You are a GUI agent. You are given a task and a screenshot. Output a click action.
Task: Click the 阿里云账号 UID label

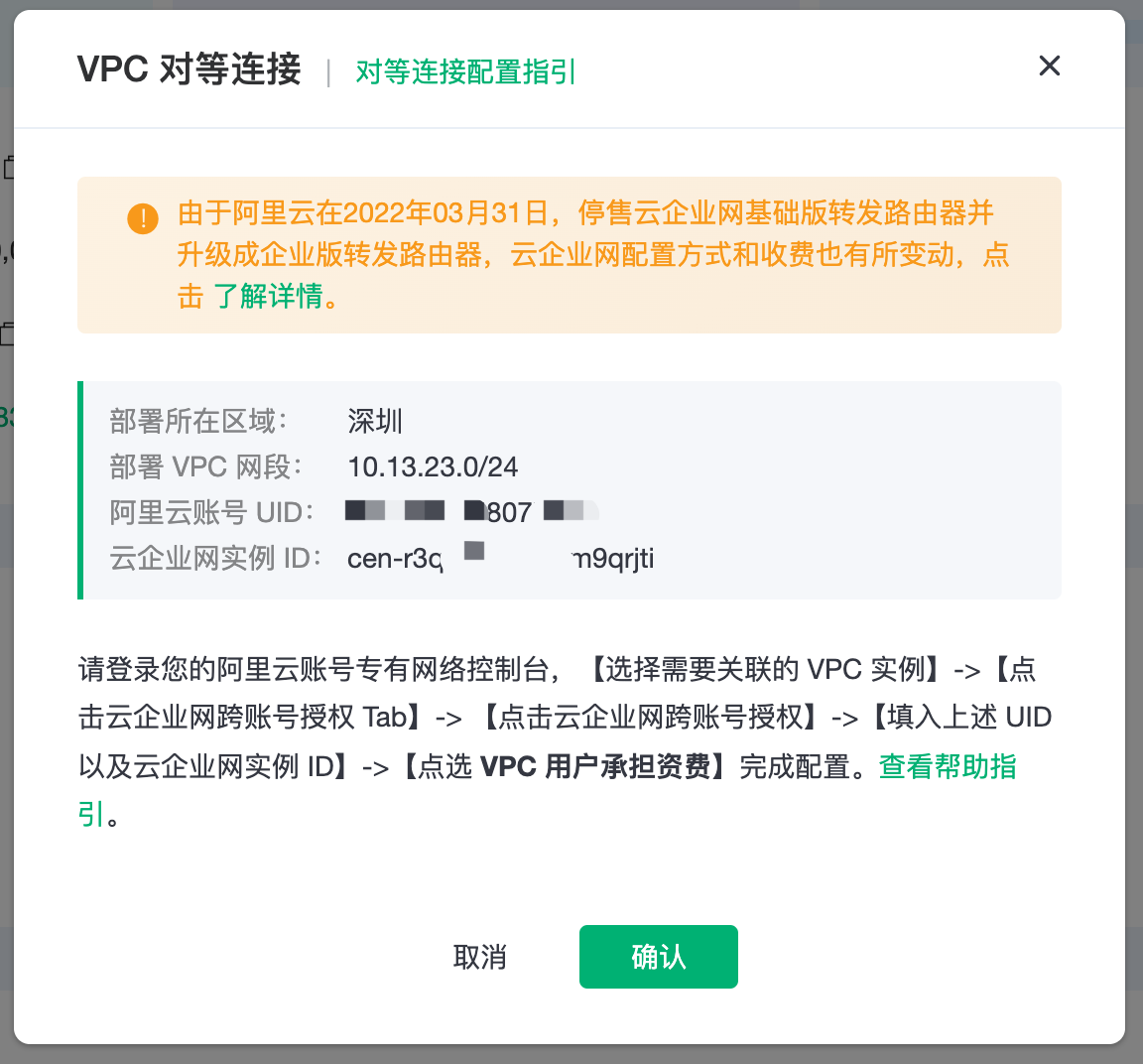click(x=211, y=512)
